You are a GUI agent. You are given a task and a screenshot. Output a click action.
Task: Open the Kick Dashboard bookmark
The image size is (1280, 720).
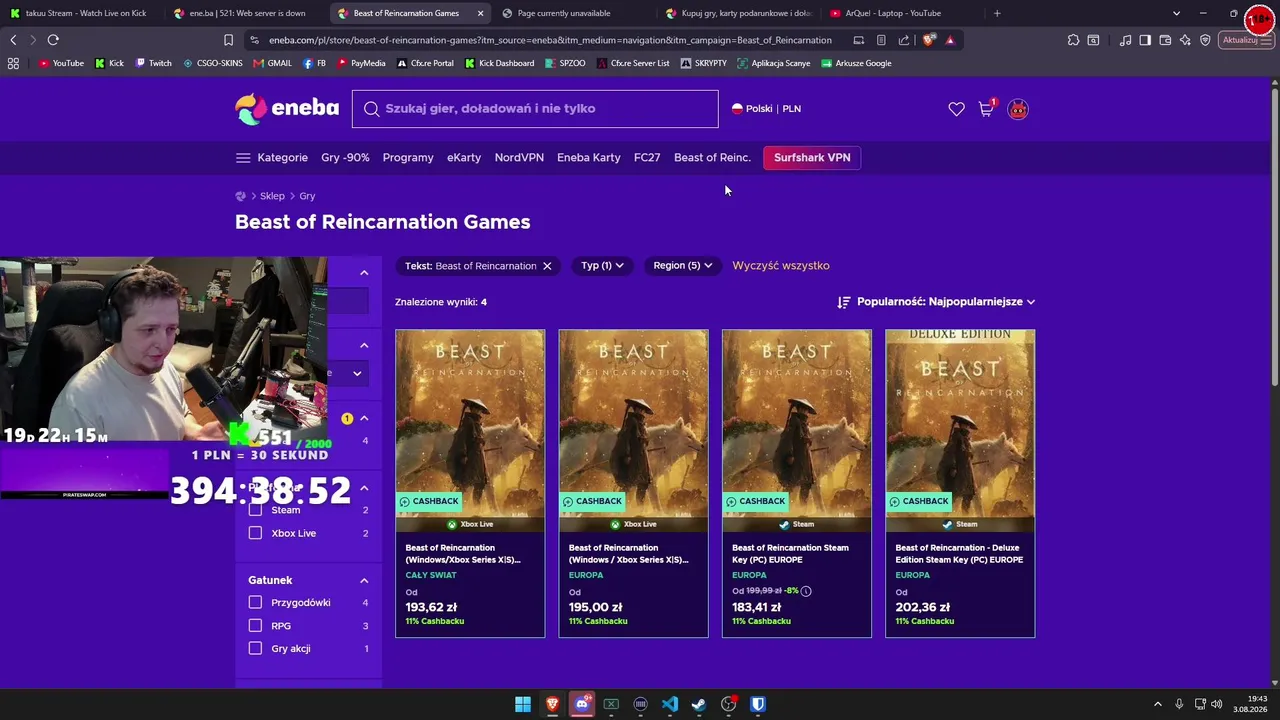point(499,63)
